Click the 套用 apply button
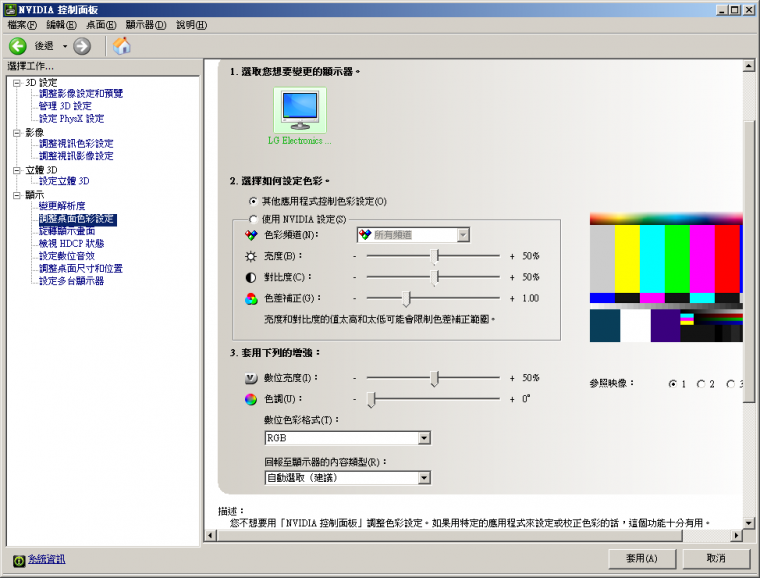 pos(638,558)
